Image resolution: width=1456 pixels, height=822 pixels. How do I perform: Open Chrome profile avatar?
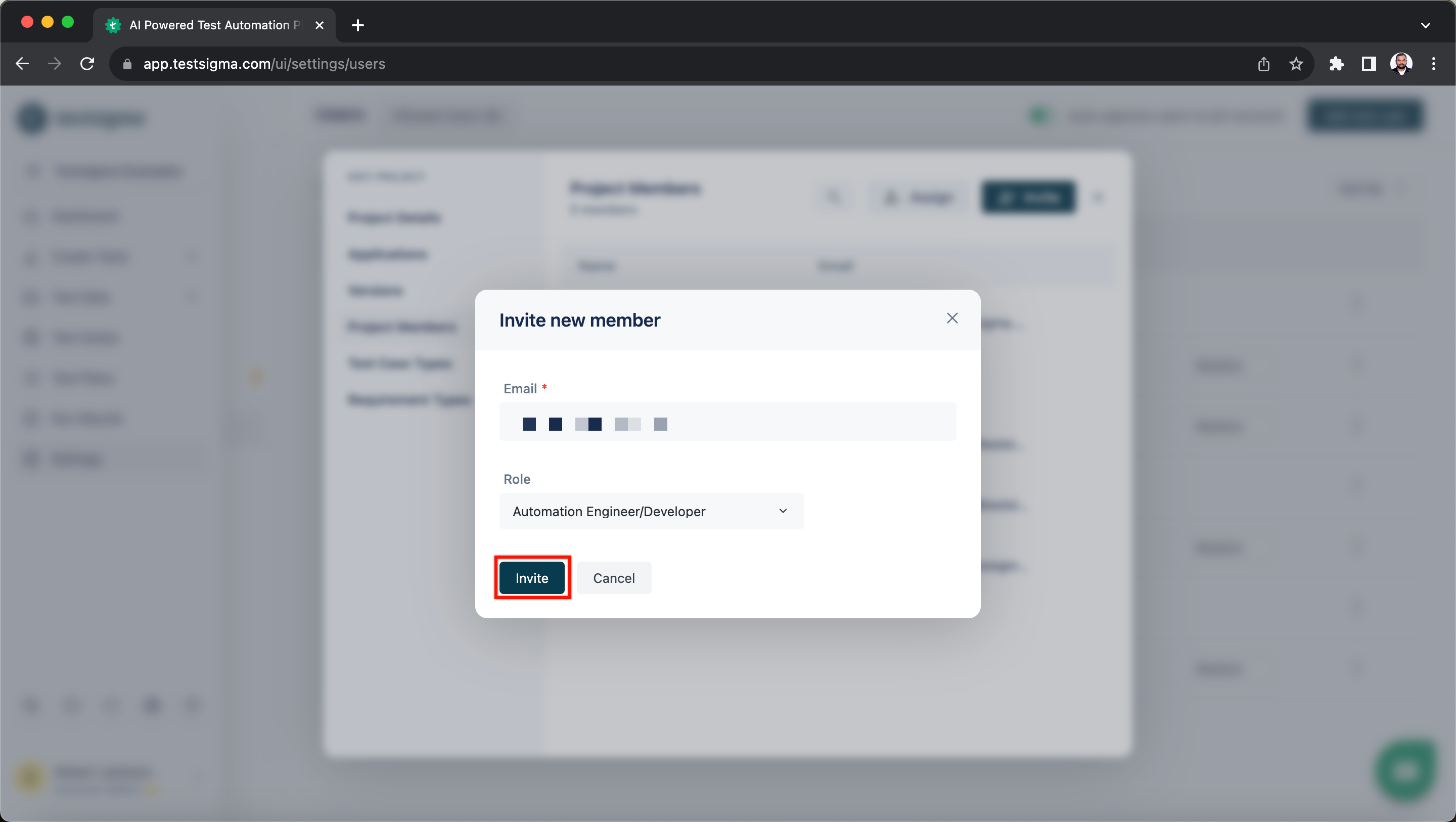[x=1401, y=64]
